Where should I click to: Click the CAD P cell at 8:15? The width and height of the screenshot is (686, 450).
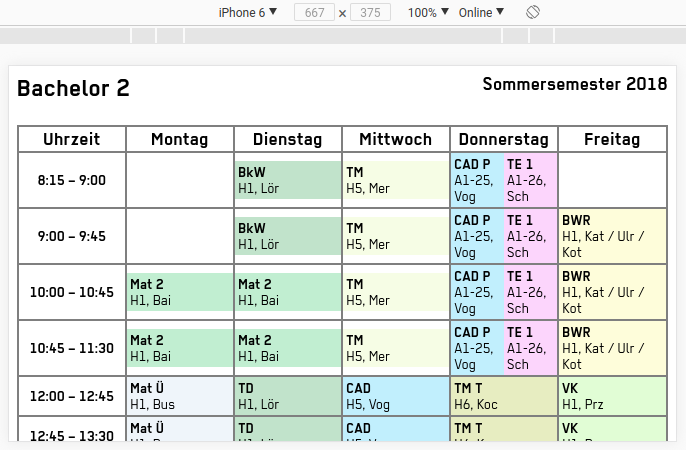[475, 180]
